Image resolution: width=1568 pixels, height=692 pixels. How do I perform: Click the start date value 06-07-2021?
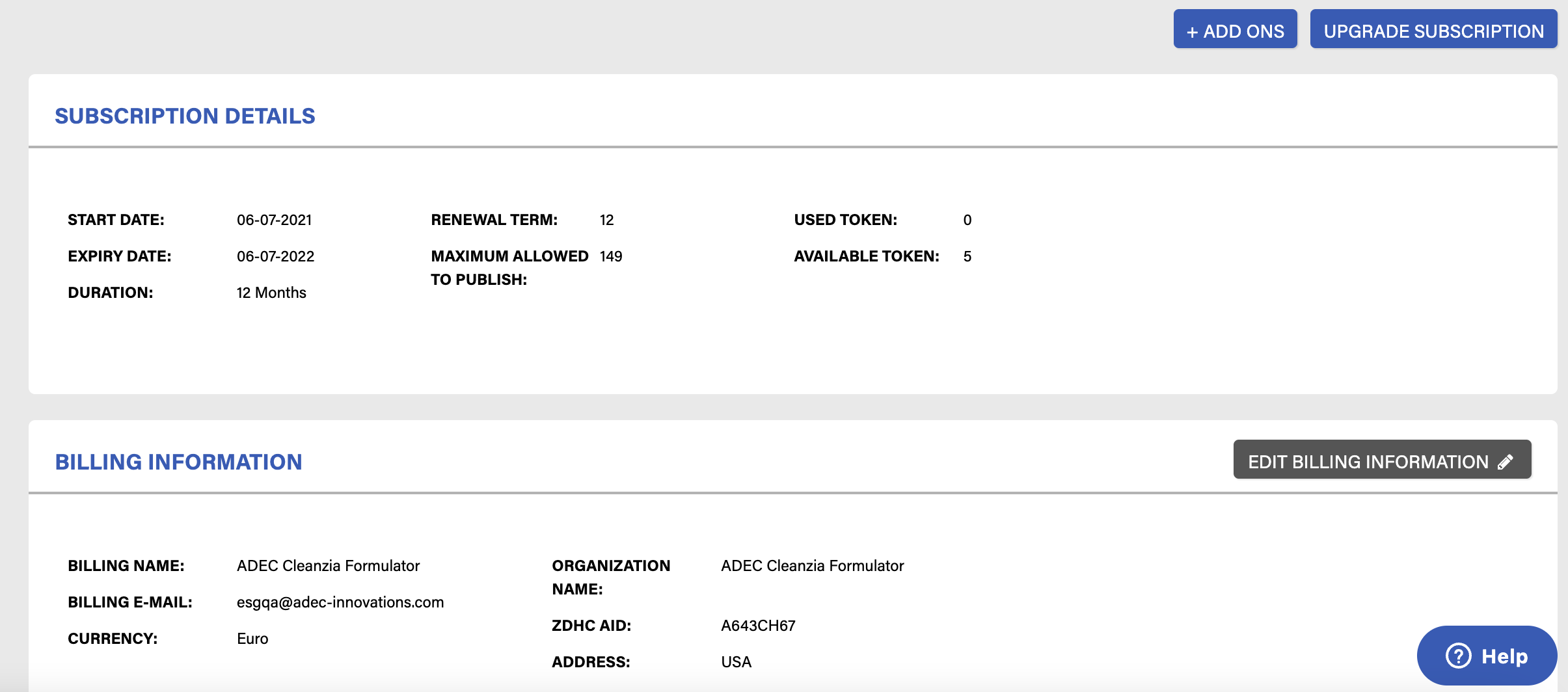(275, 220)
